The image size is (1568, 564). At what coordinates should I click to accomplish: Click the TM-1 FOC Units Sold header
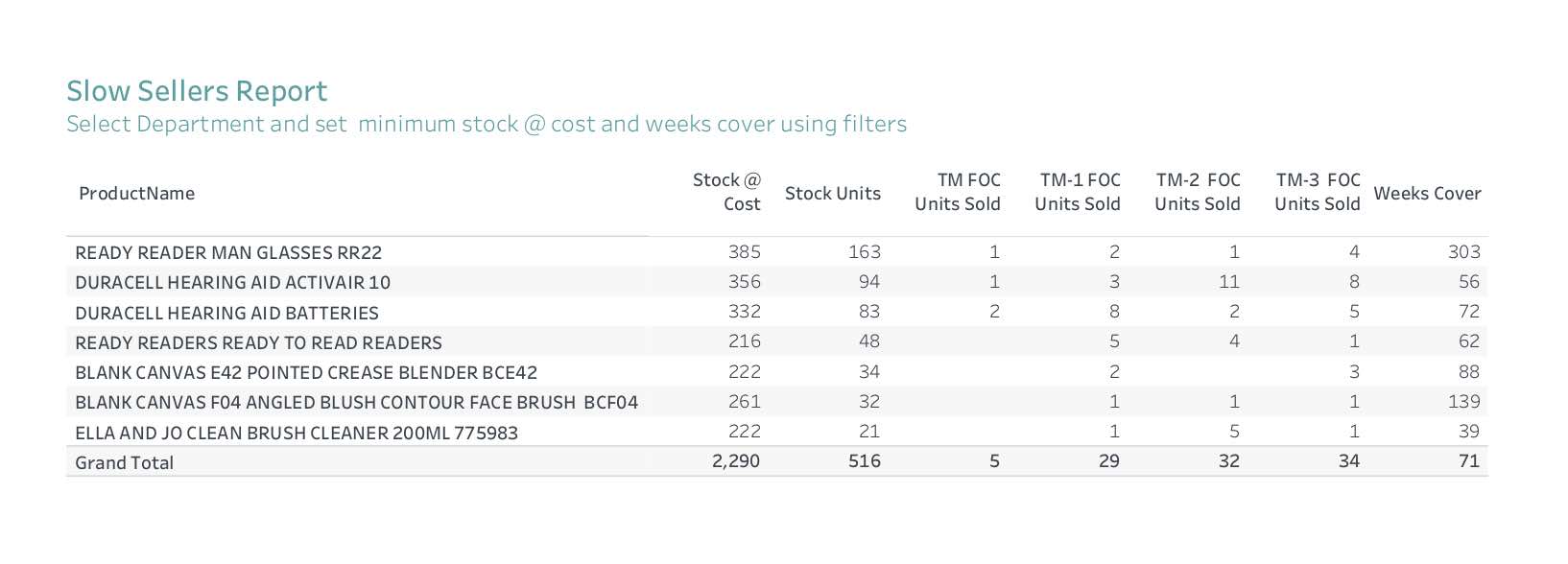click(1077, 192)
